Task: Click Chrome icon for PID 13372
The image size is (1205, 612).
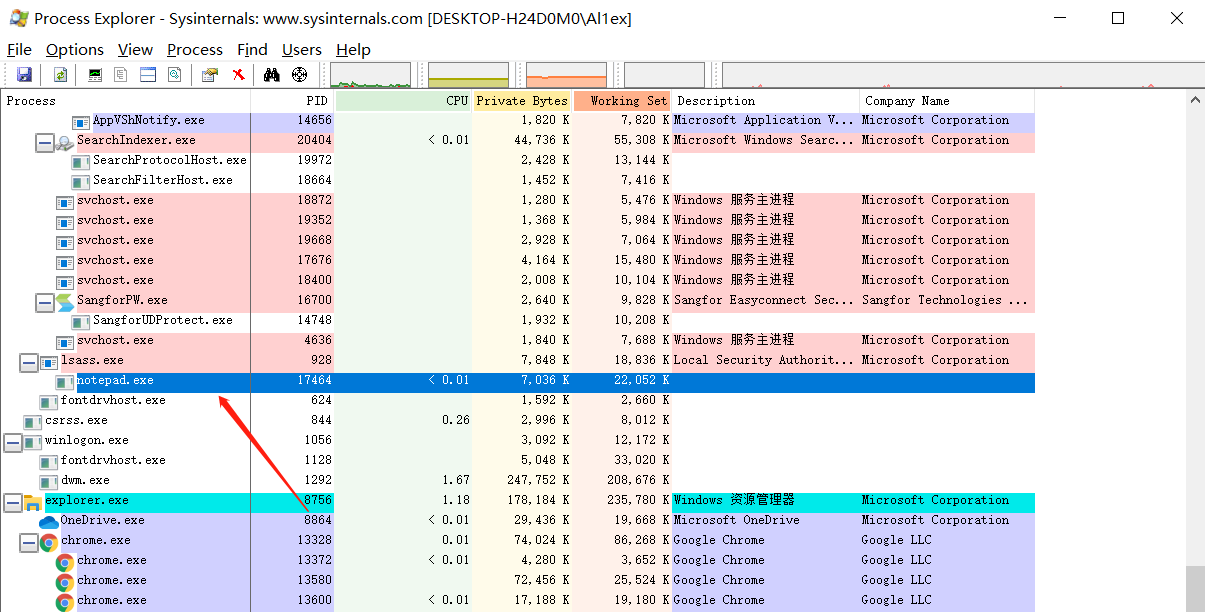Action: pos(64,561)
